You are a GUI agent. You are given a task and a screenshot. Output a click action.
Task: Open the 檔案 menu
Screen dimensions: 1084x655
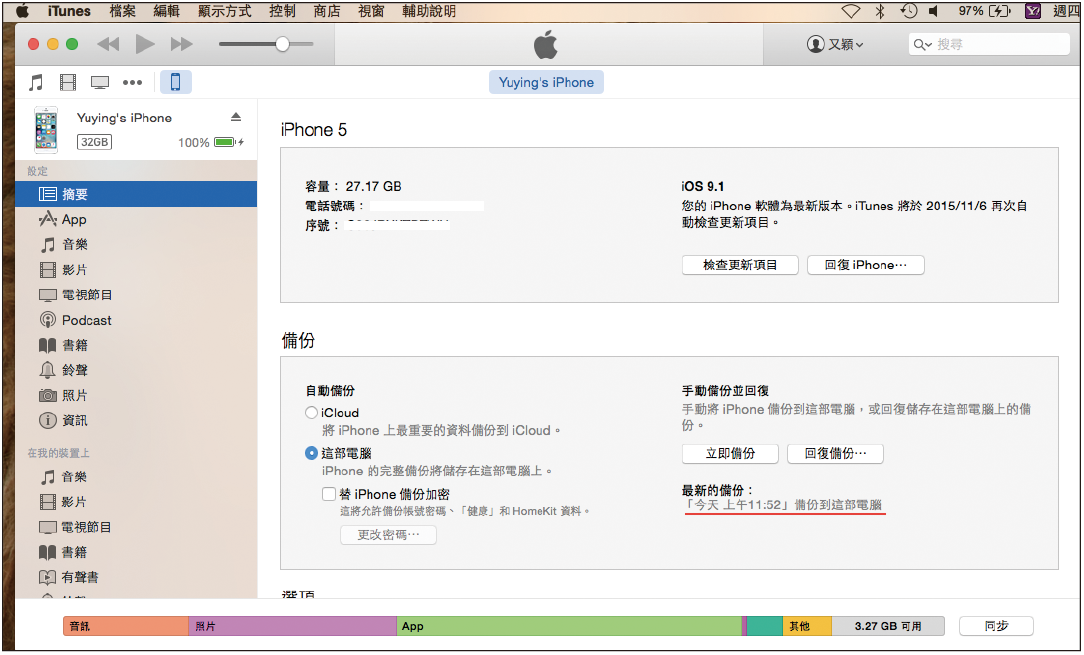[x=122, y=11]
